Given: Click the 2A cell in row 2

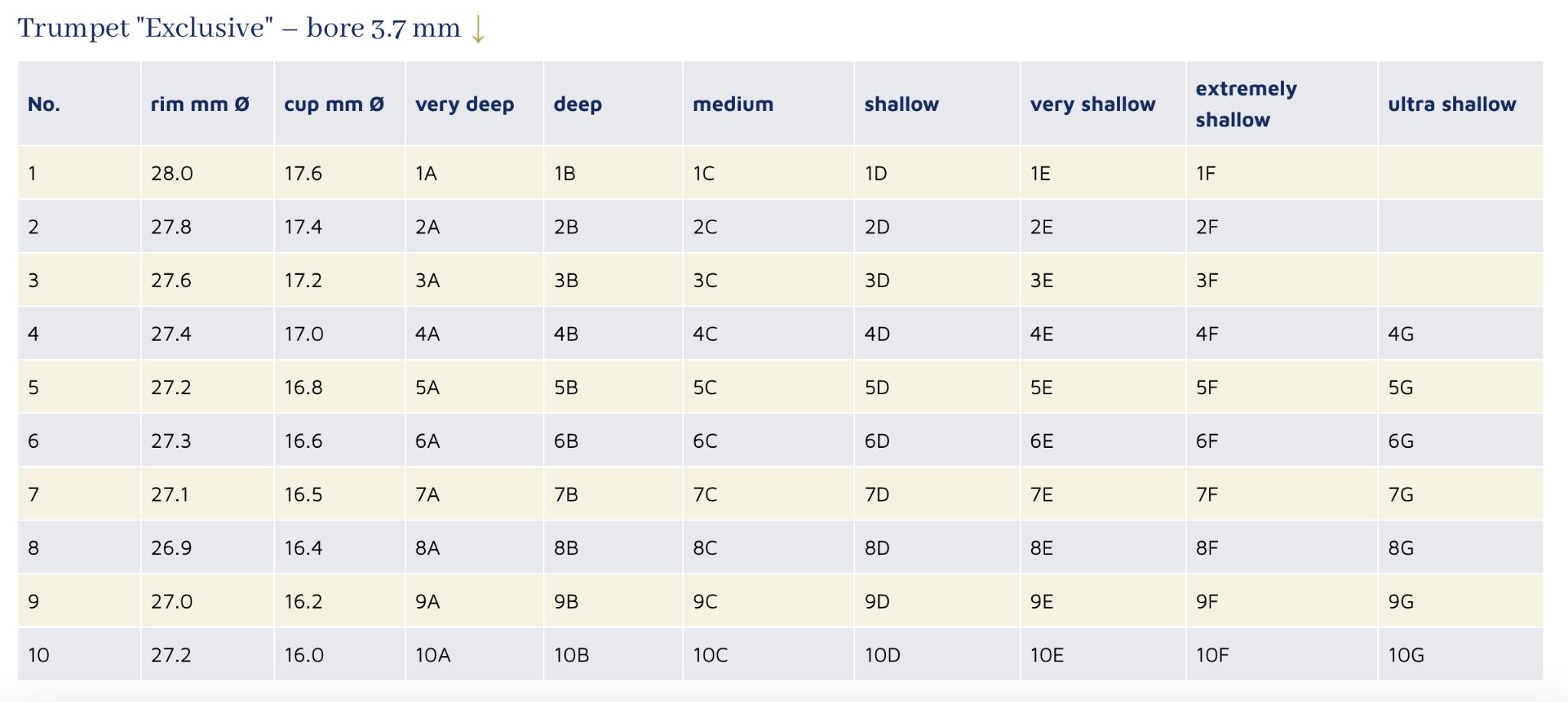Looking at the screenshot, I should (x=427, y=227).
